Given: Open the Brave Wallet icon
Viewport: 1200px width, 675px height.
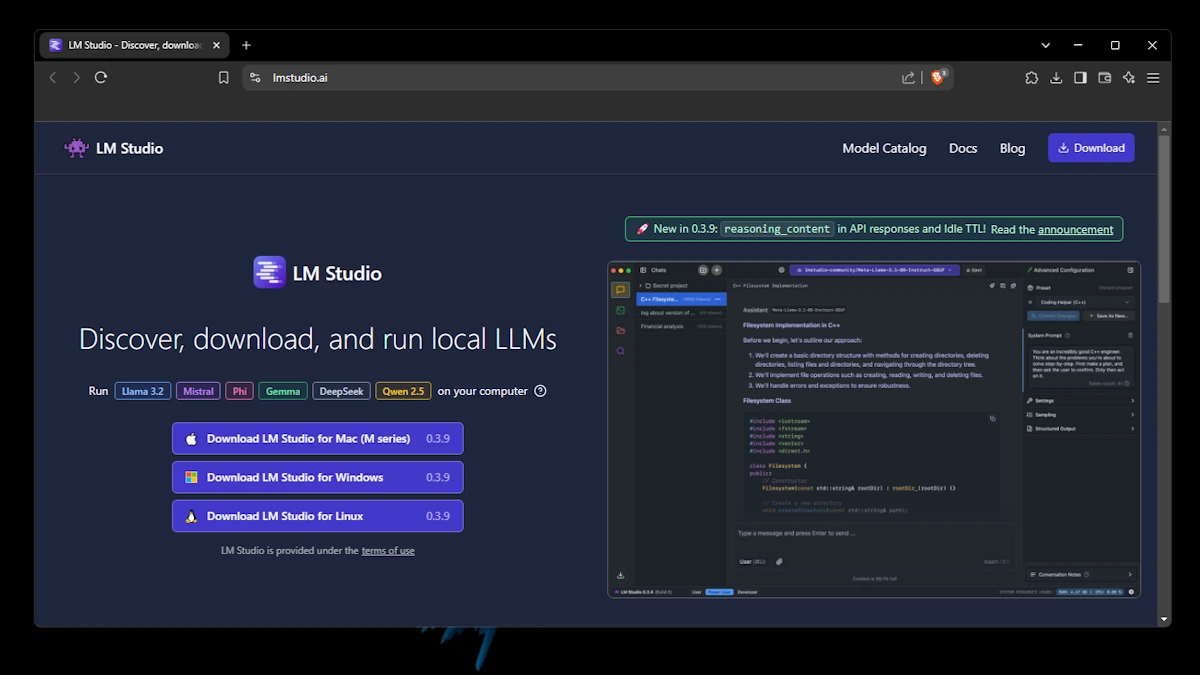Looking at the screenshot, I should pyautogui.click(x=1105, y=78).
